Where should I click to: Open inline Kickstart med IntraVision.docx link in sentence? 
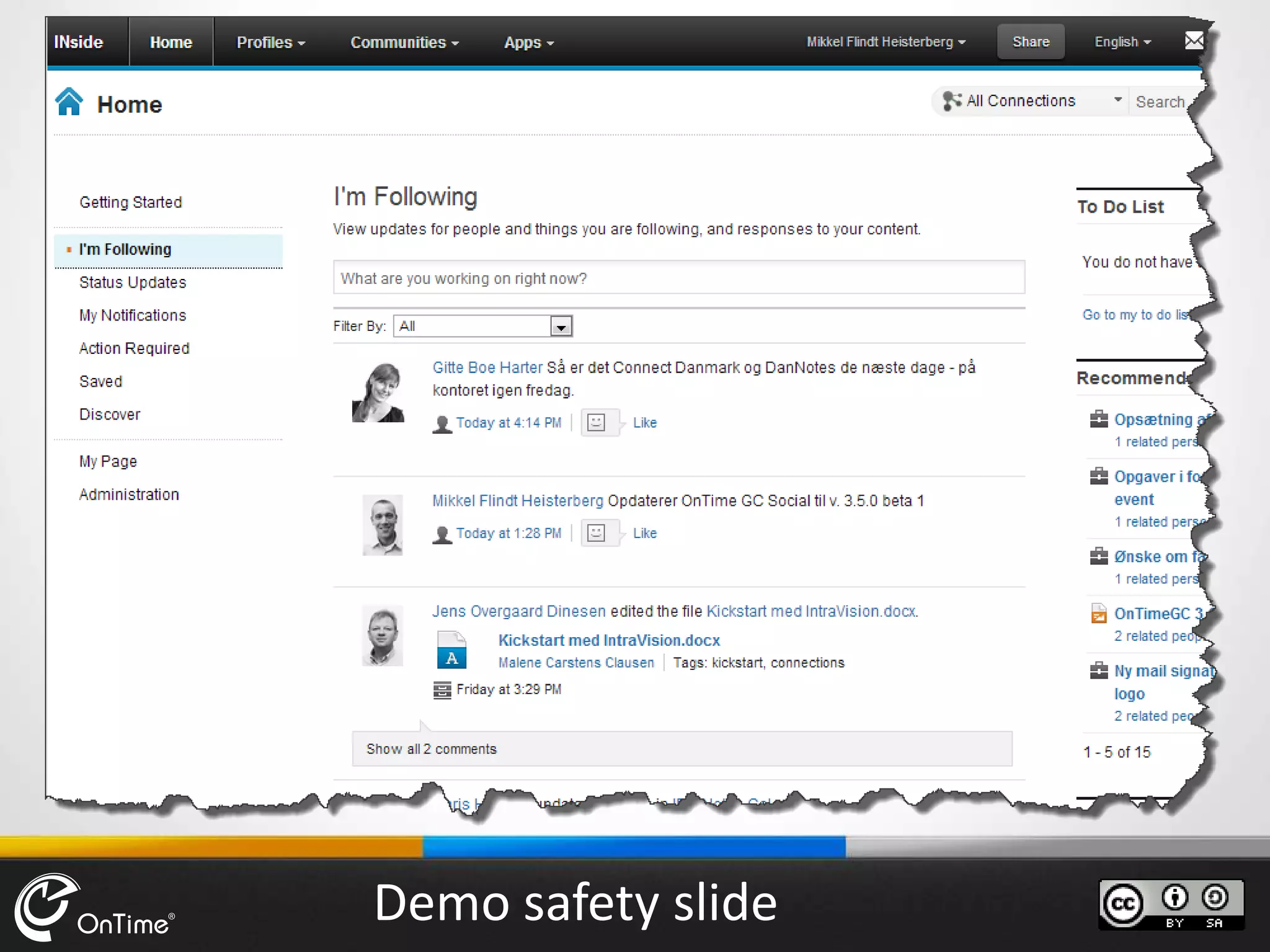(x=812, y=611)
